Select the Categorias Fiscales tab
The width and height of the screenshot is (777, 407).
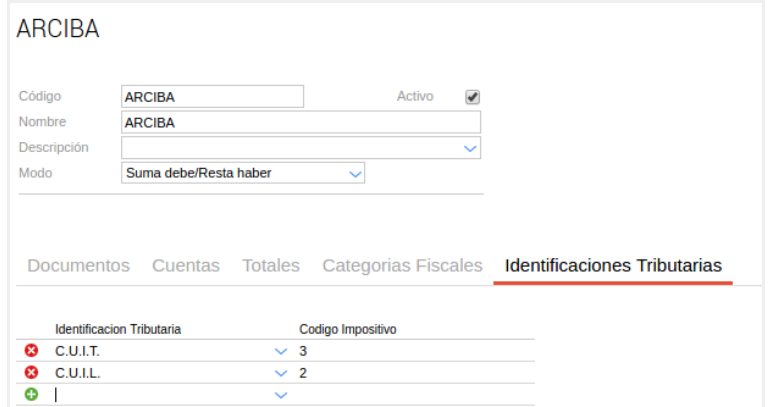pos(402,266)
